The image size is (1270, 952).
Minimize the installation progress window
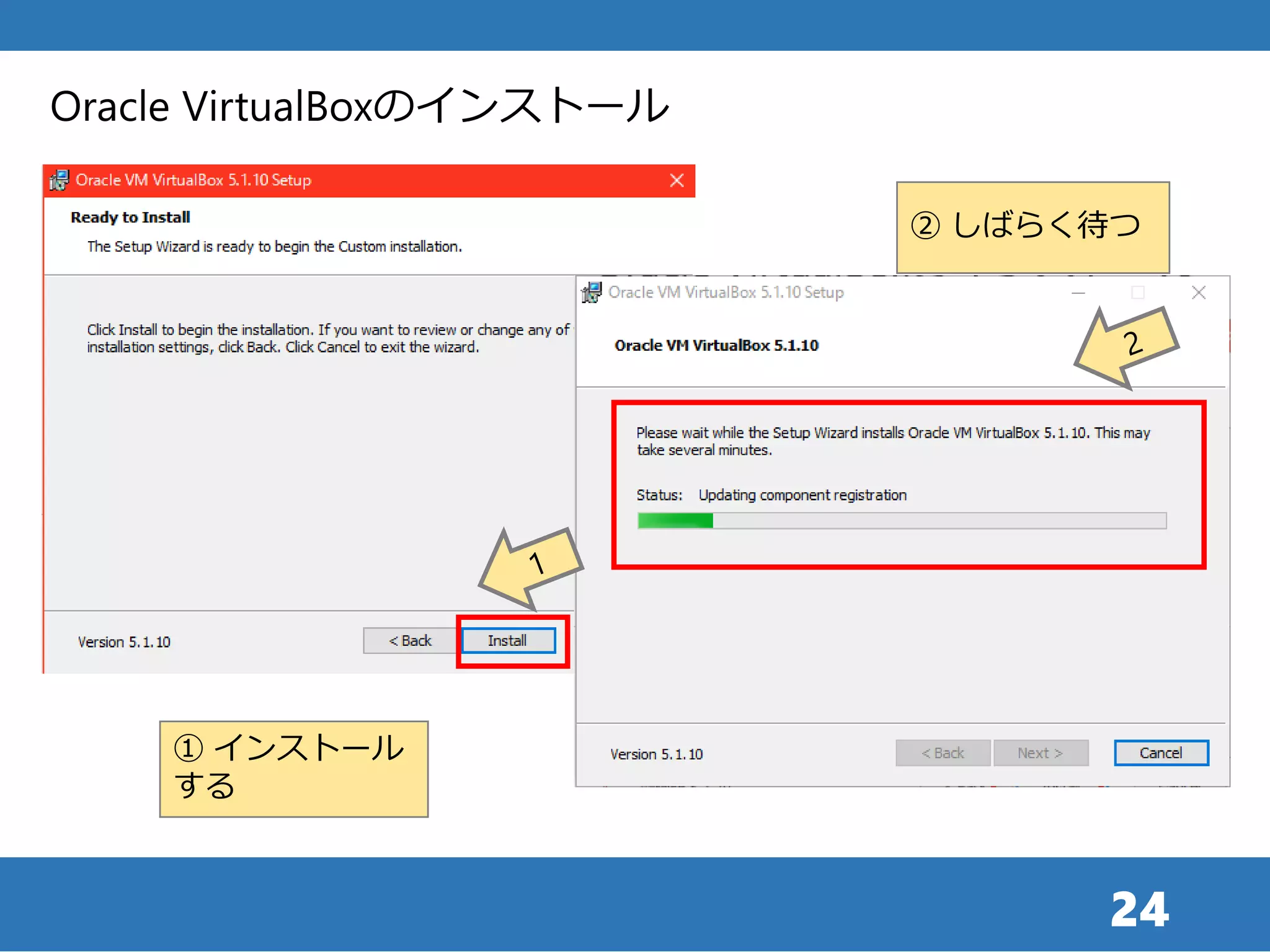[x=1078, y=293]
